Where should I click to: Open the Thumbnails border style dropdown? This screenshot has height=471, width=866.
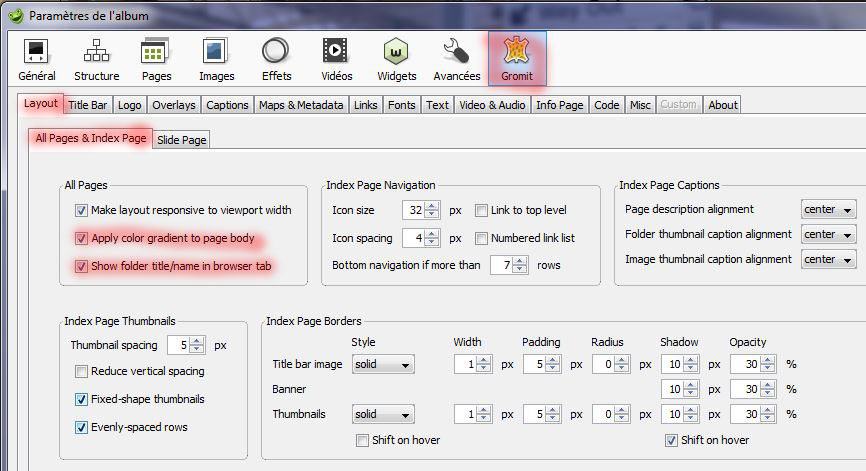coord(382,414)
